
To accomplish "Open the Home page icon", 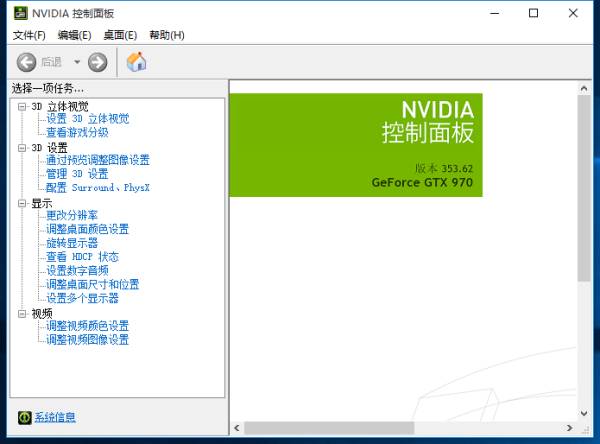I will click(136, 62).
